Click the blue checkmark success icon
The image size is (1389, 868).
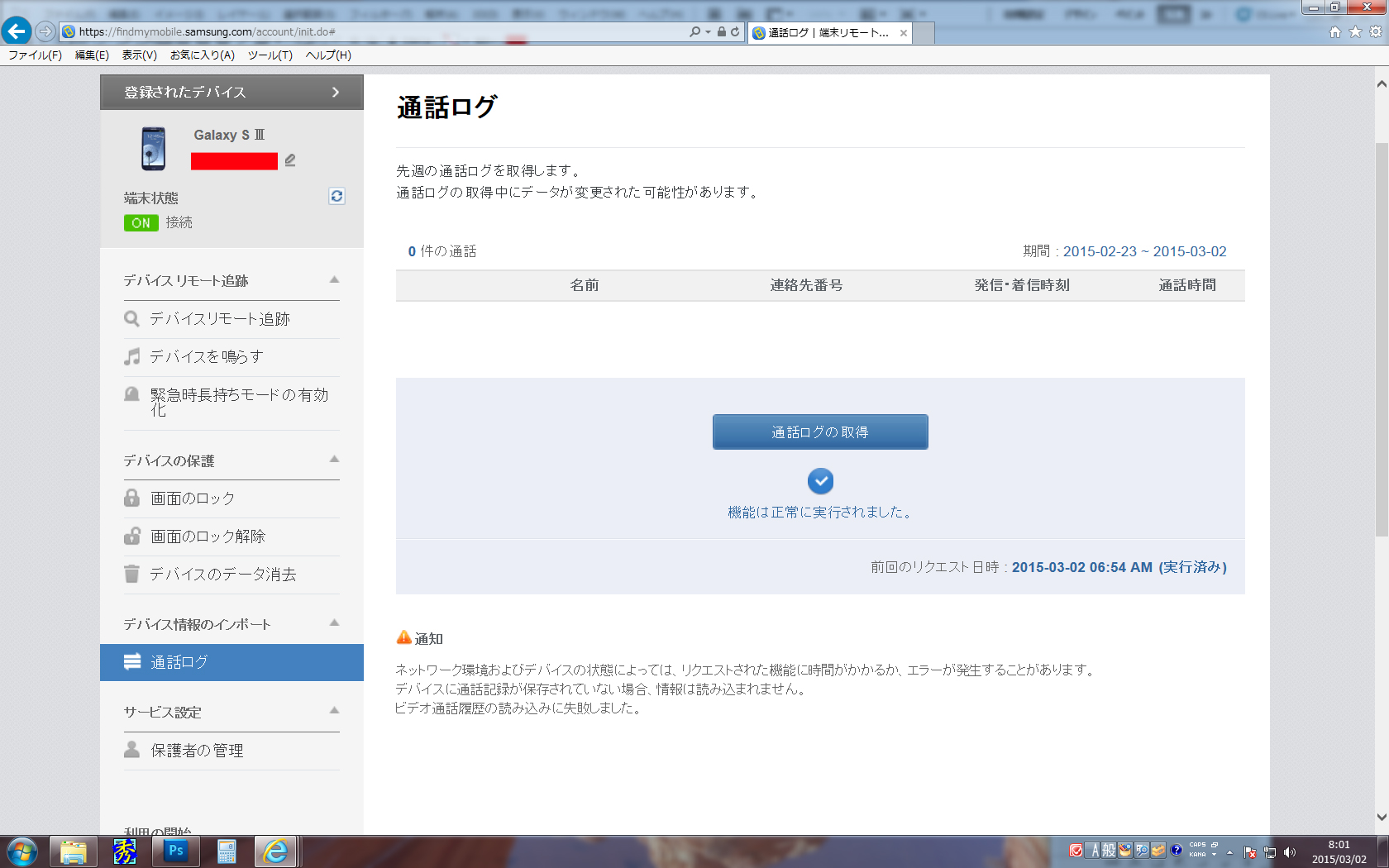(x=820, y=481)
